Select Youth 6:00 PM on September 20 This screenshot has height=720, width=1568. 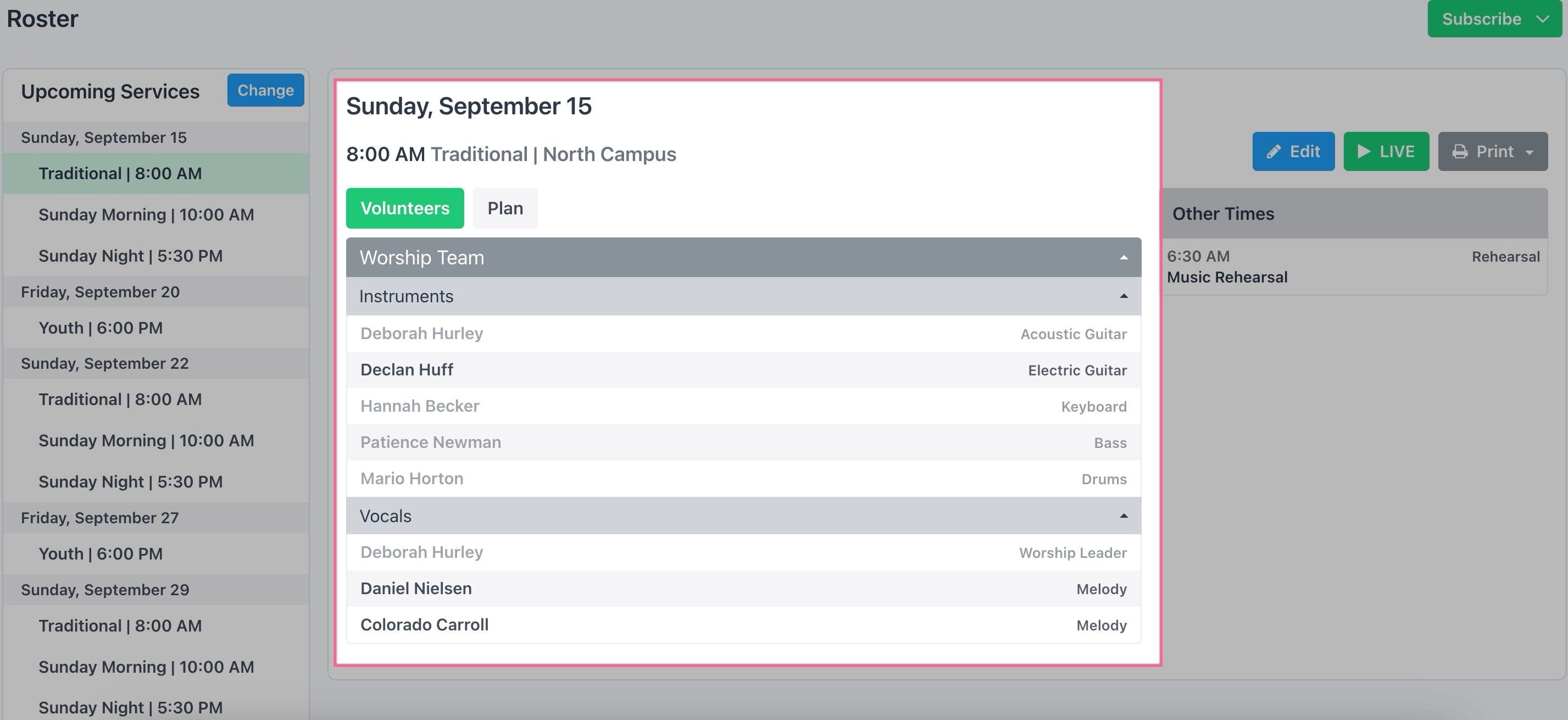101,328
